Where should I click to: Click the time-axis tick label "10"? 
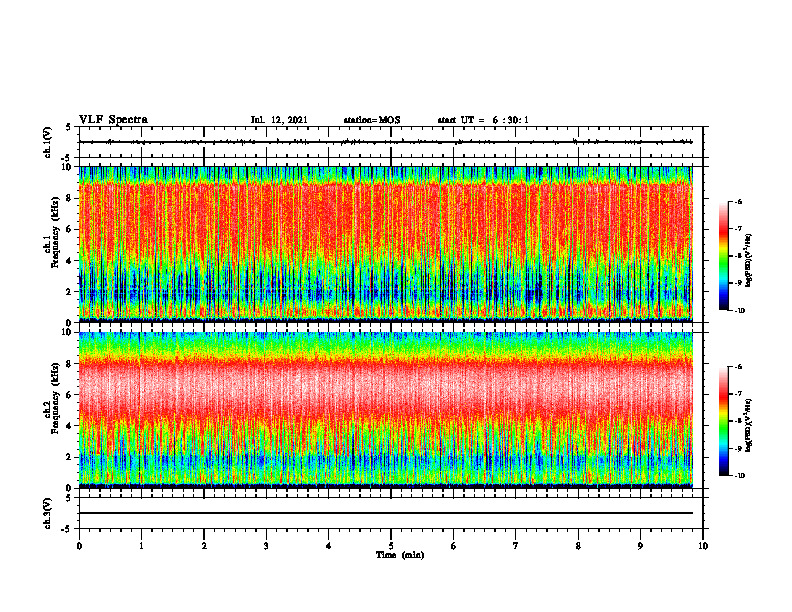(x=703, y=546)
